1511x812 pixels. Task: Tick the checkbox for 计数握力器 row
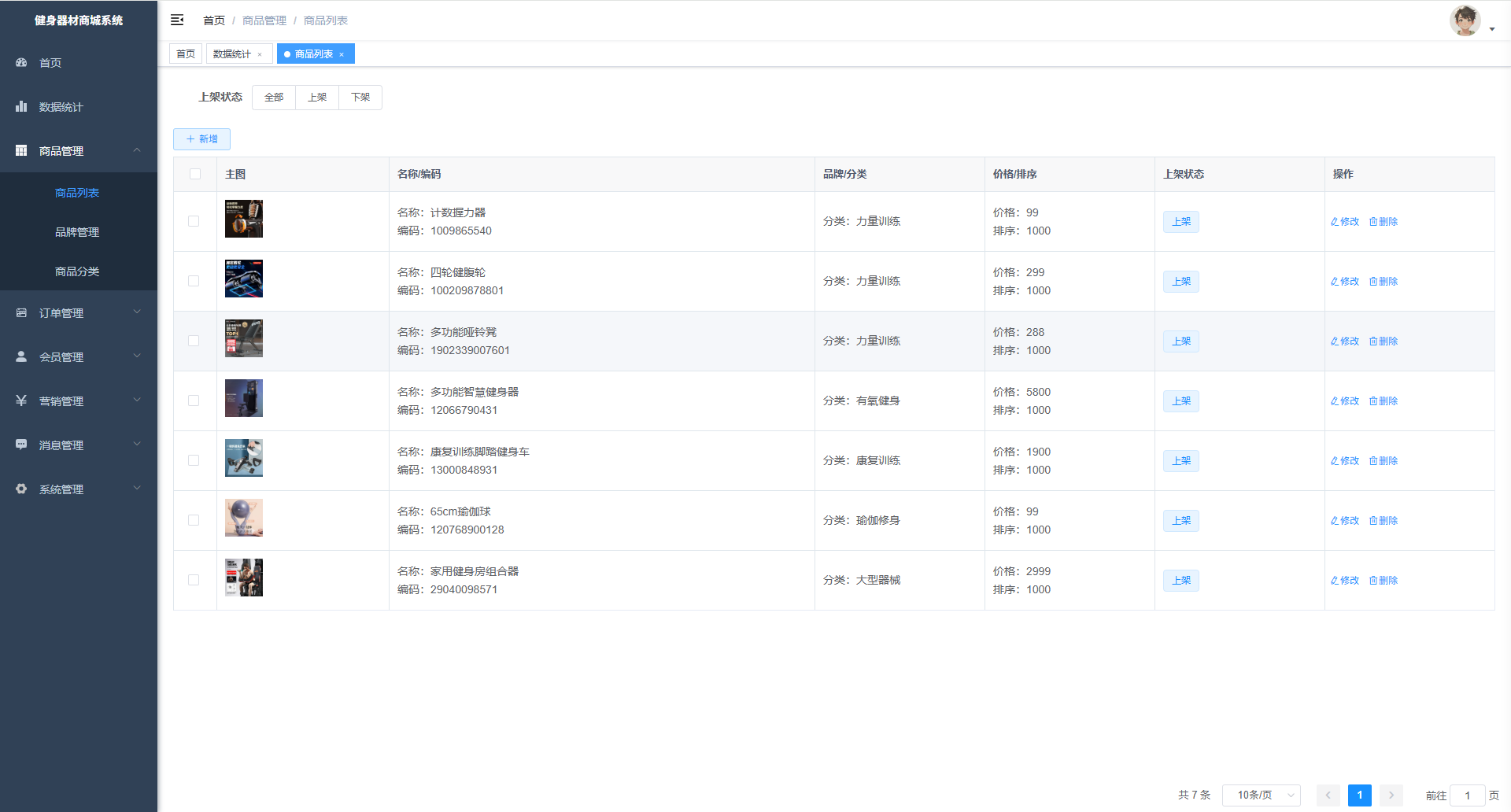point(194,221)
